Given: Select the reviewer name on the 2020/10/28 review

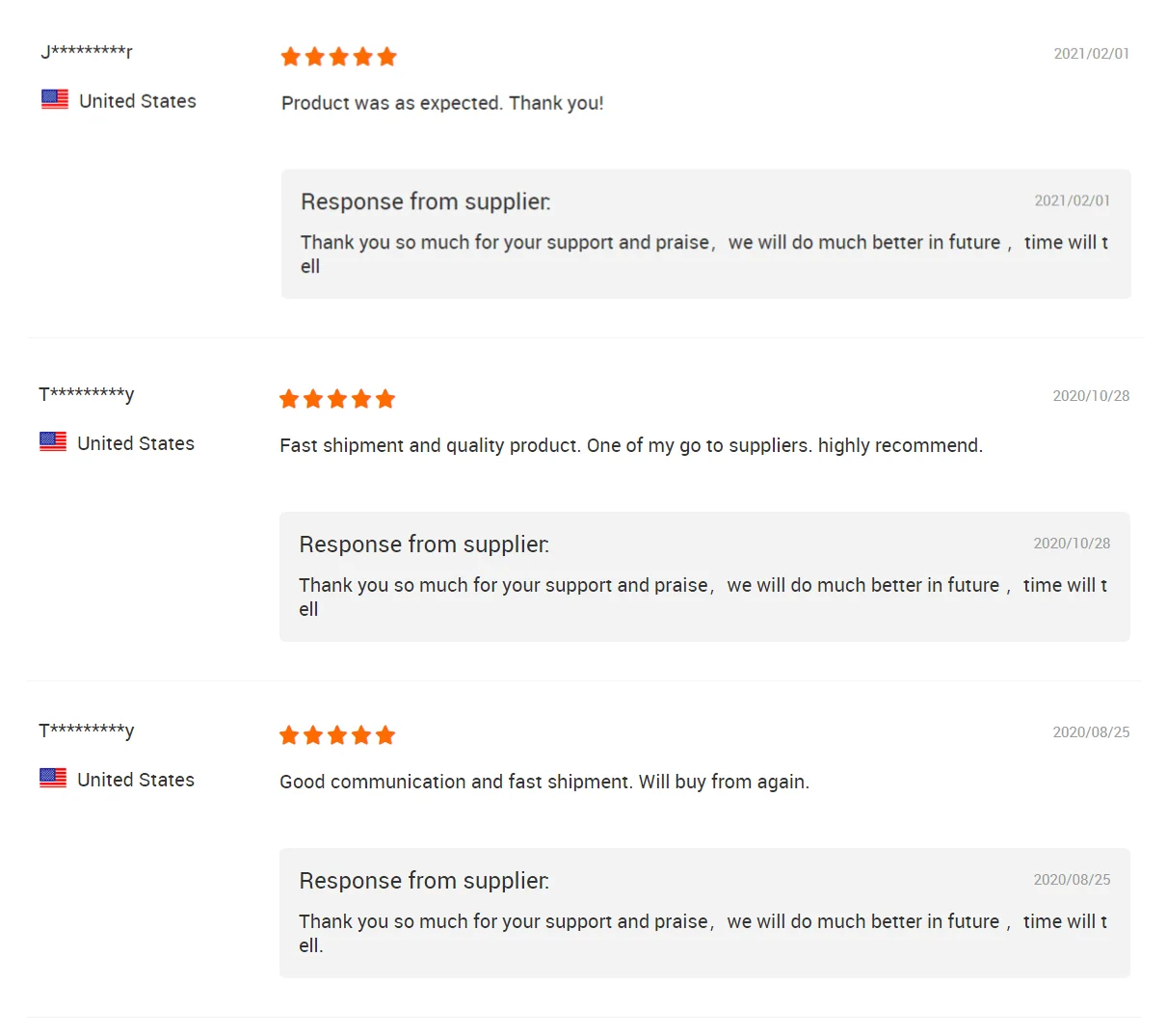Looking at the screenshot, I should (x=87, y=394).
